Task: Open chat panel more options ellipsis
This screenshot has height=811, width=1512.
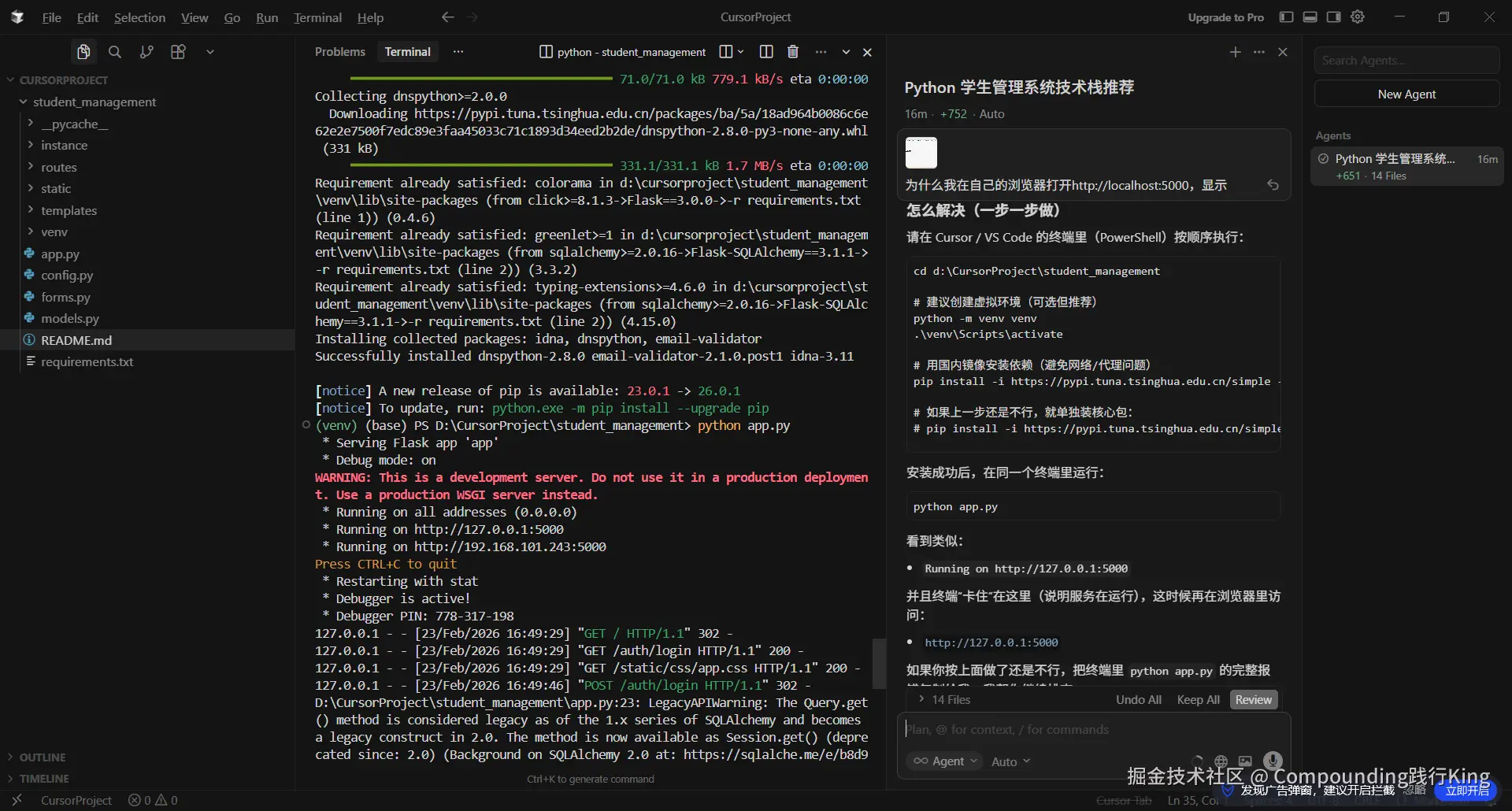Action: click(1259, 52)
